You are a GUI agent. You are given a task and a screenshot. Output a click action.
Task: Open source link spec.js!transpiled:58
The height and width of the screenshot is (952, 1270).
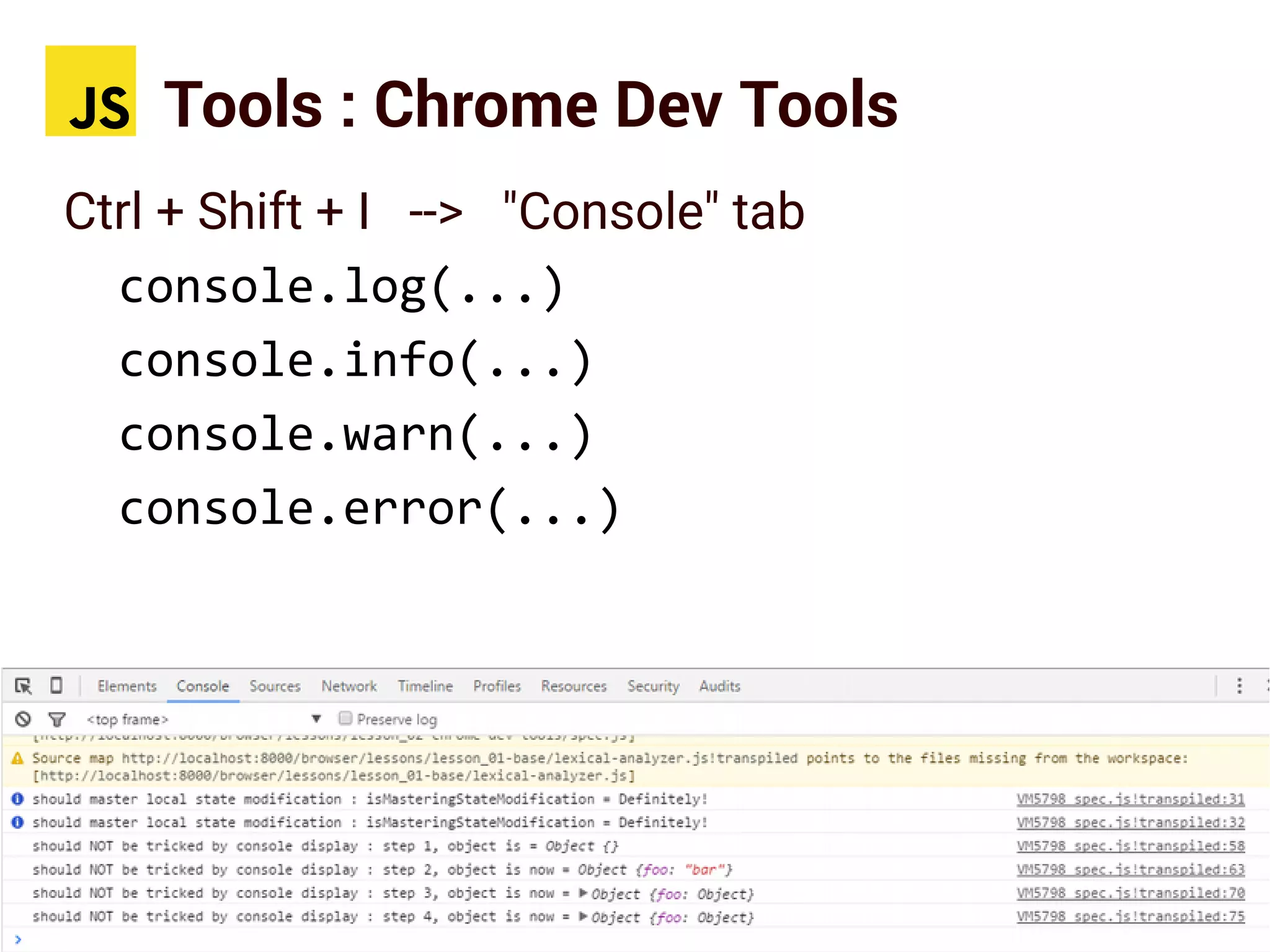1130,847
